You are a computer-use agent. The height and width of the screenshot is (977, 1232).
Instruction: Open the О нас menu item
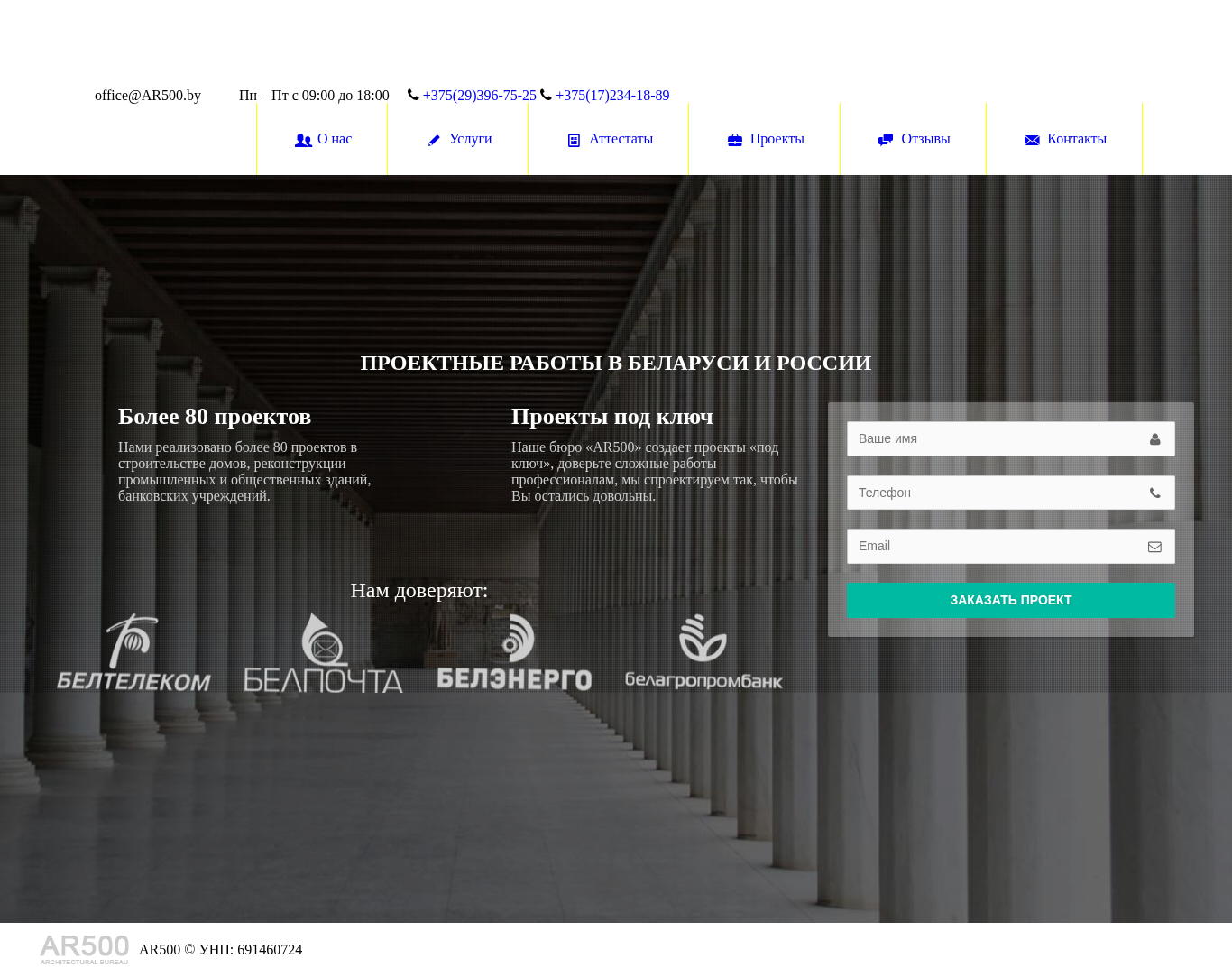(322, 139)
